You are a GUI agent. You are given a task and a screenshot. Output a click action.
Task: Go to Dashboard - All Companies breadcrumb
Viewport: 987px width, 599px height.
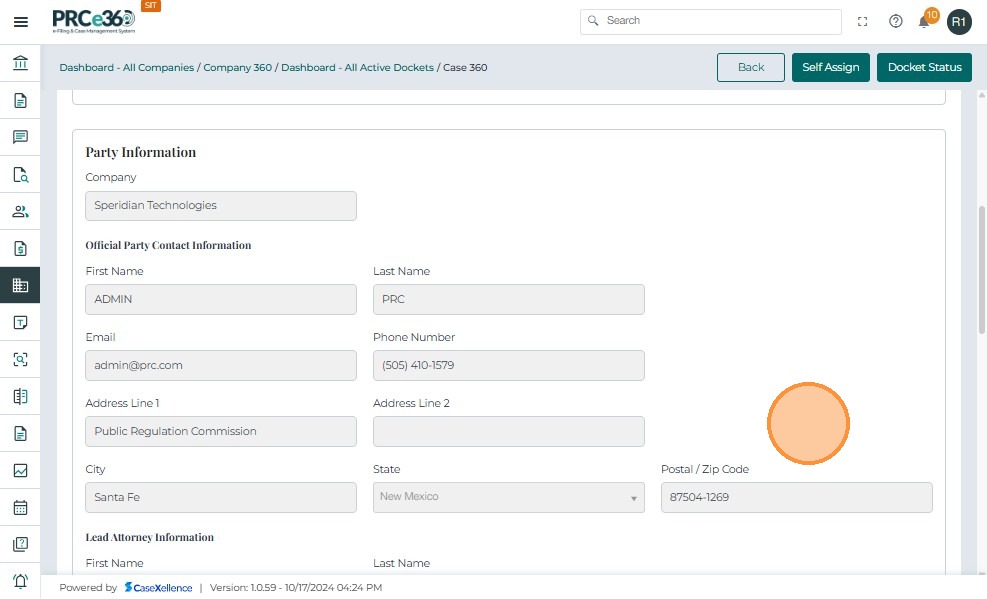tap(126, 68)
